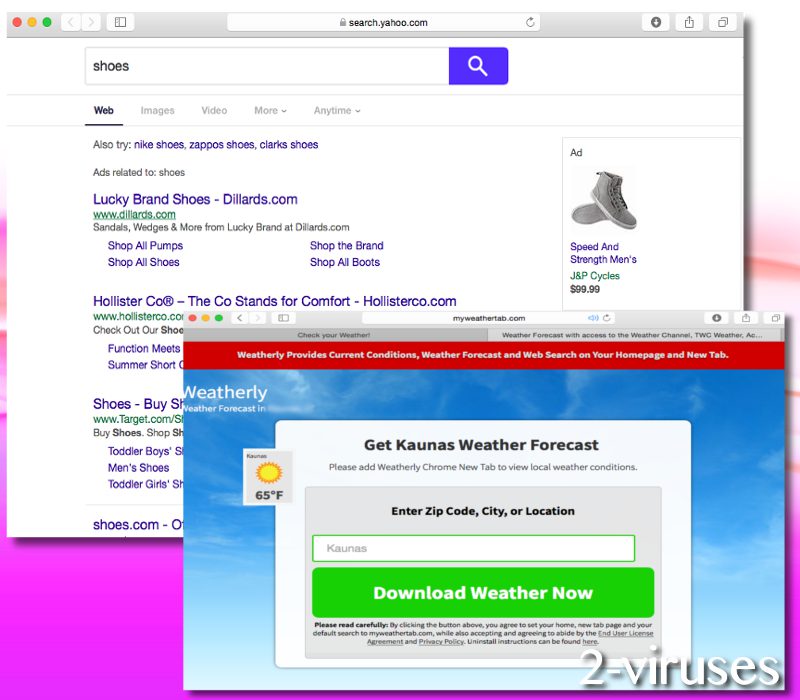
Task: Go back using the back arrow
Action: point(70,21)
